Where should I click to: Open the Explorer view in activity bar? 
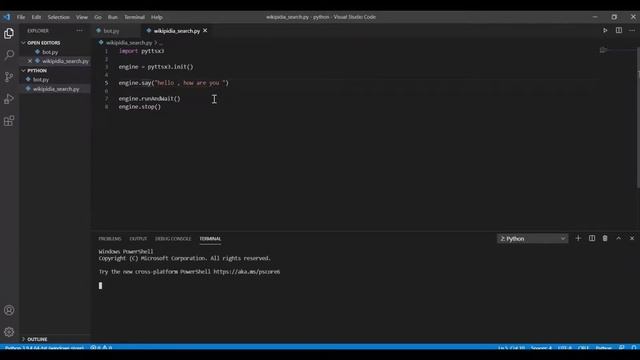pyautogui.click(x=9, y=33)
